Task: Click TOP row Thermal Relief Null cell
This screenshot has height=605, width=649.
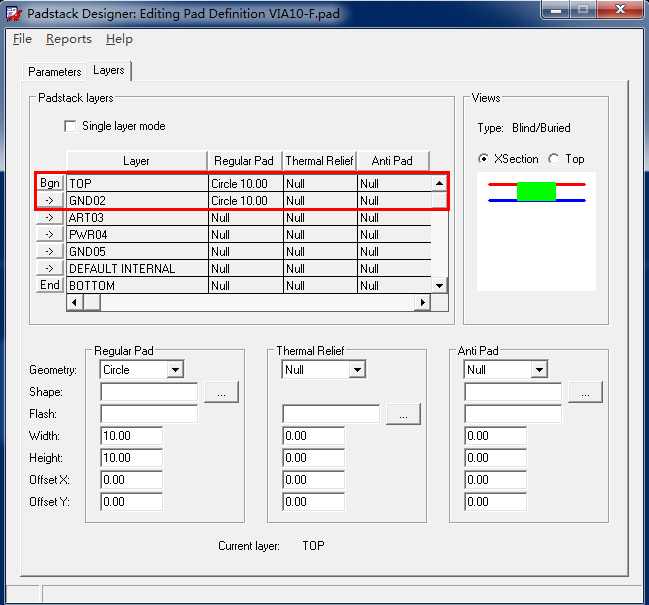Action: coord(320,183)
